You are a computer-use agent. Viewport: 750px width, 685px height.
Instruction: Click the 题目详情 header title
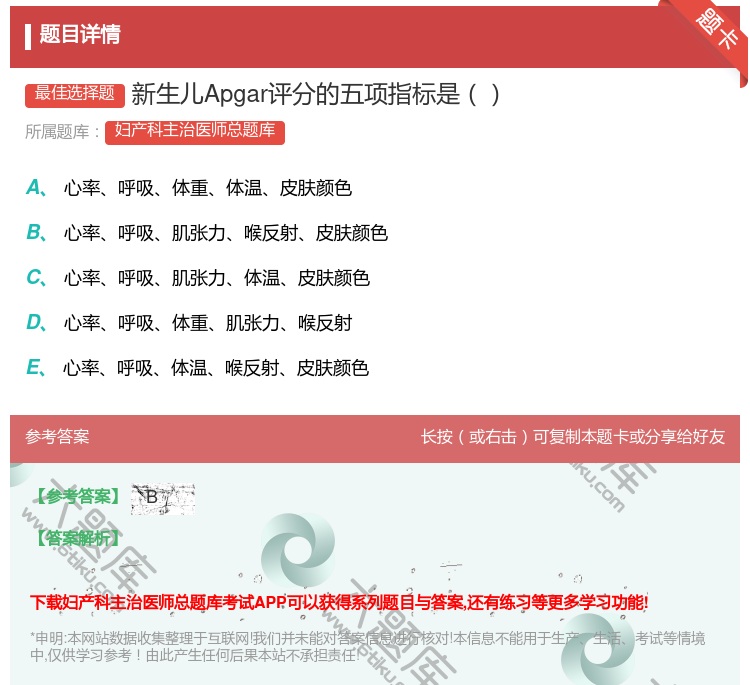tap(80, 35)
